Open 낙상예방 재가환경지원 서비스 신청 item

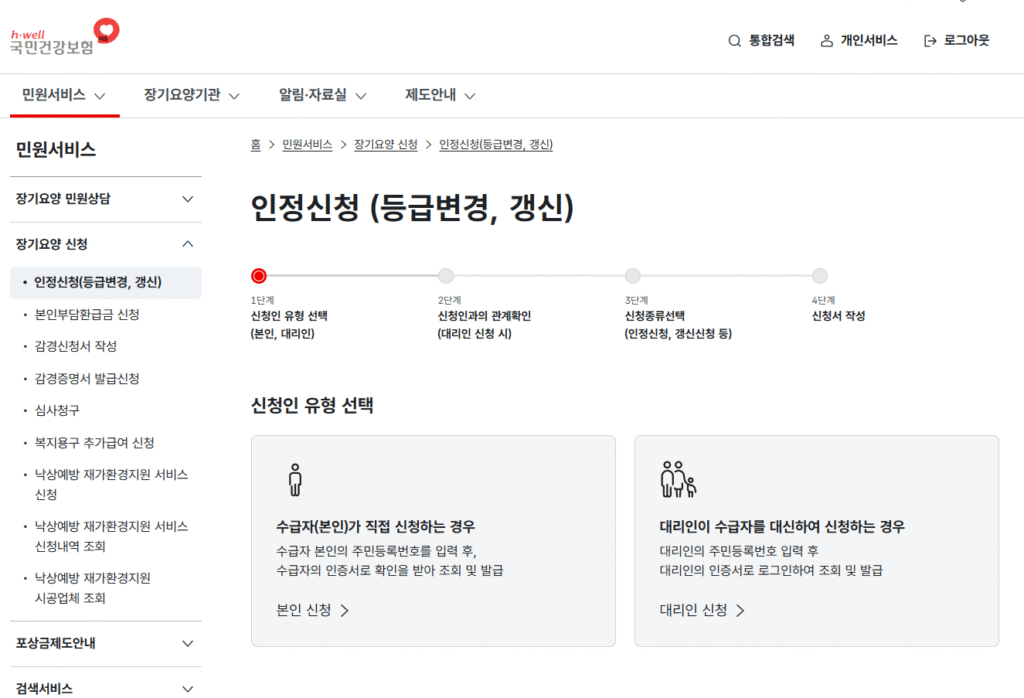(x=111, y=484)
